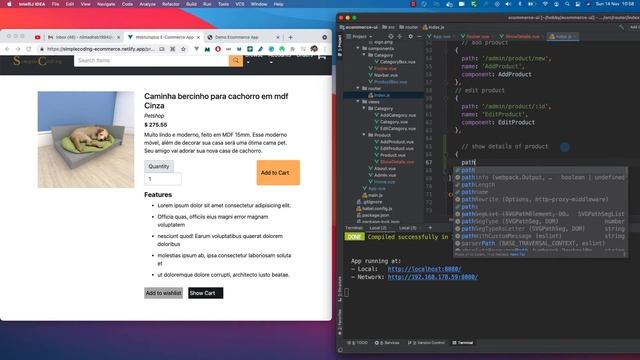Click the Vue devtools extension icon in Chrome
The image size is (640, 360).
pos(196,49)
